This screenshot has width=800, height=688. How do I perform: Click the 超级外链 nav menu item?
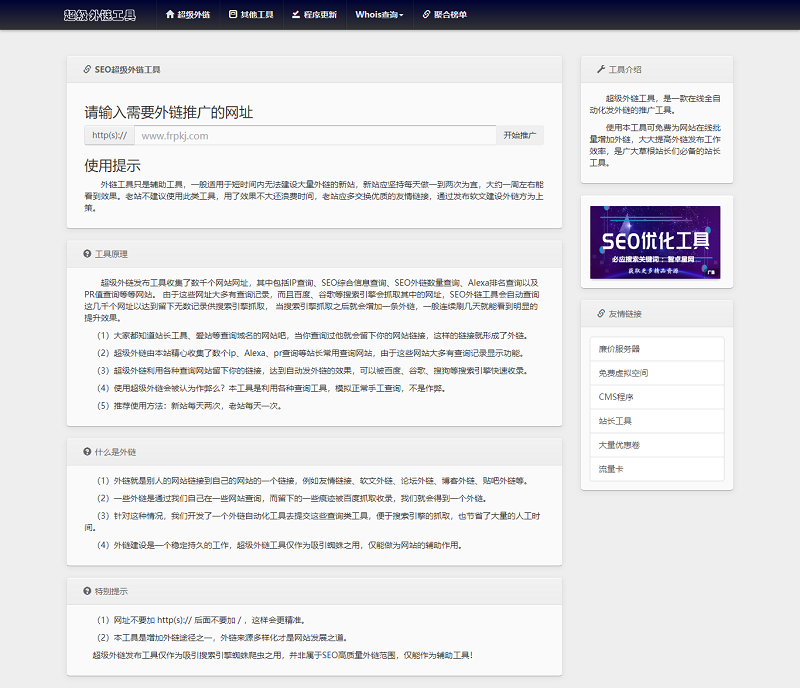tap(188, 14)
